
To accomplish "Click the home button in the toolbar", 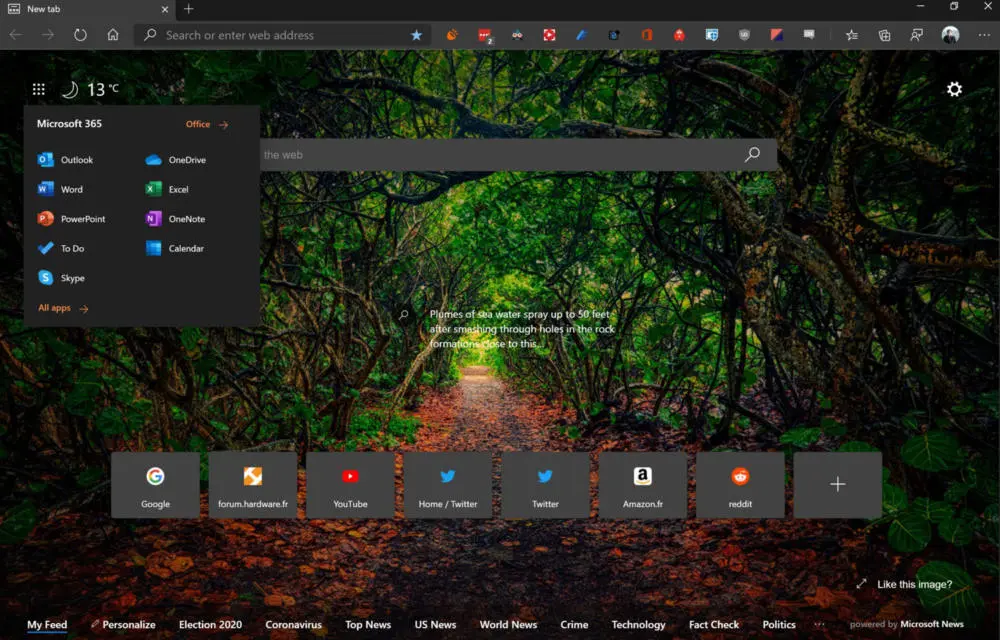I will click(113, 35).
